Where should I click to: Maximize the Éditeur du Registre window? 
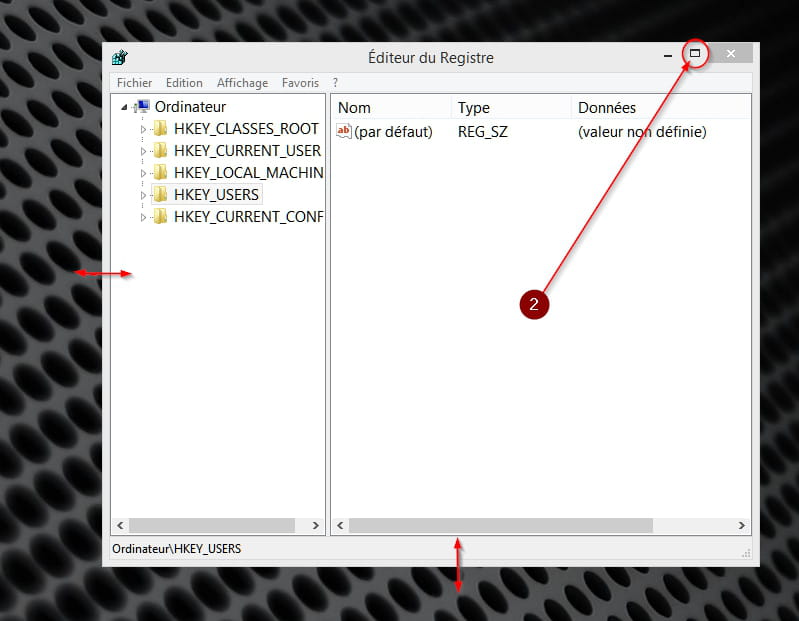[x=695, y=53]
